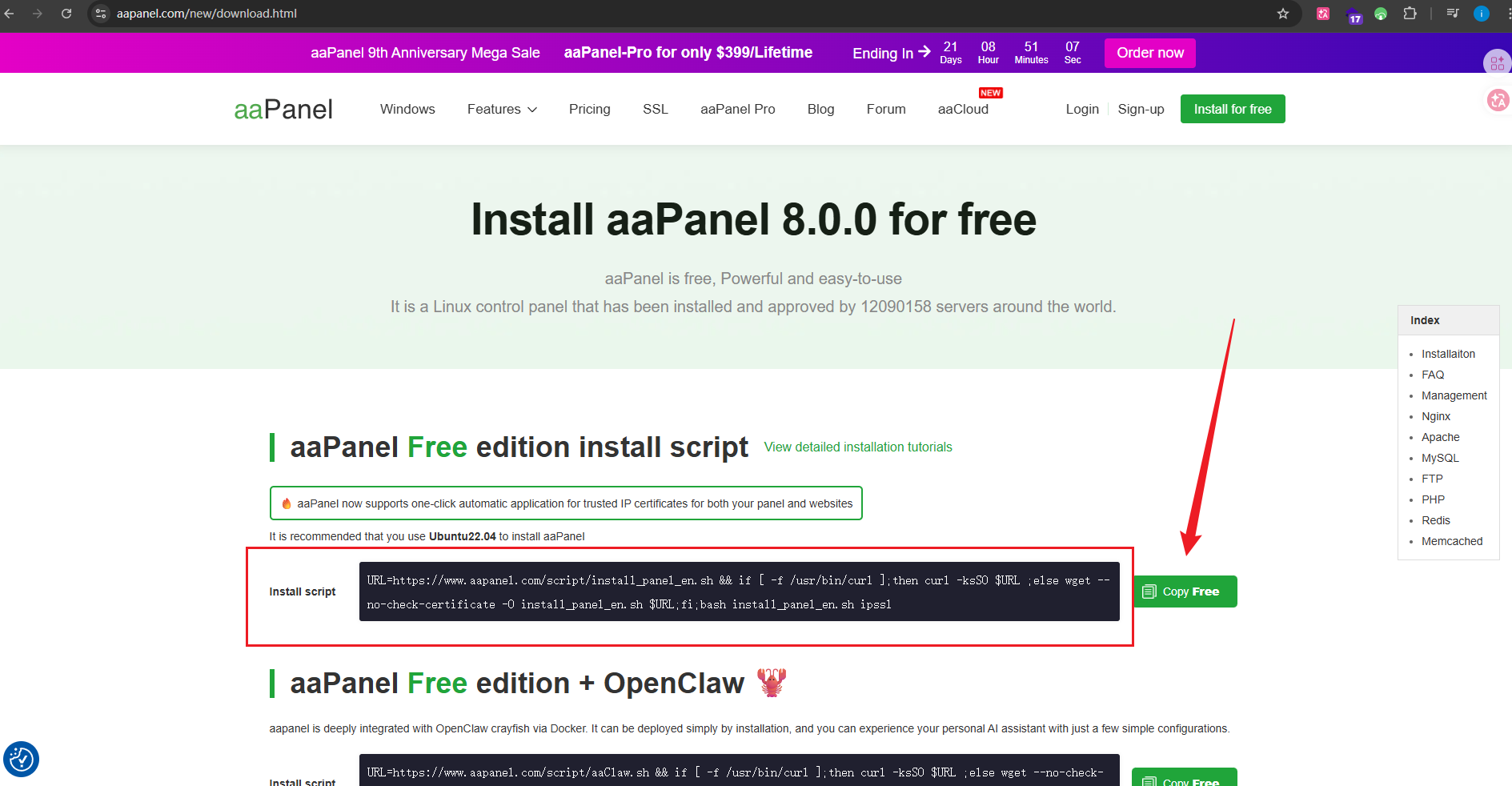
Task: Open View detailed installation tutorials link
Action: click(857, 447)
